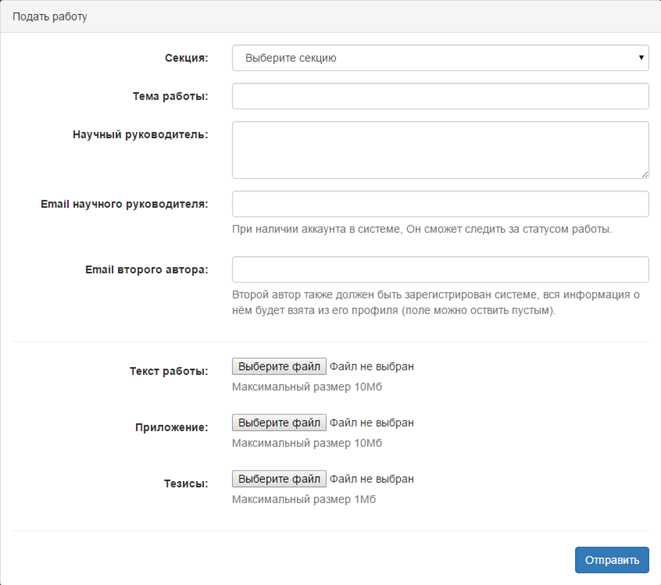661x585 pixels.
Task: Click the Отправить submit button
Action: point(612,560)
